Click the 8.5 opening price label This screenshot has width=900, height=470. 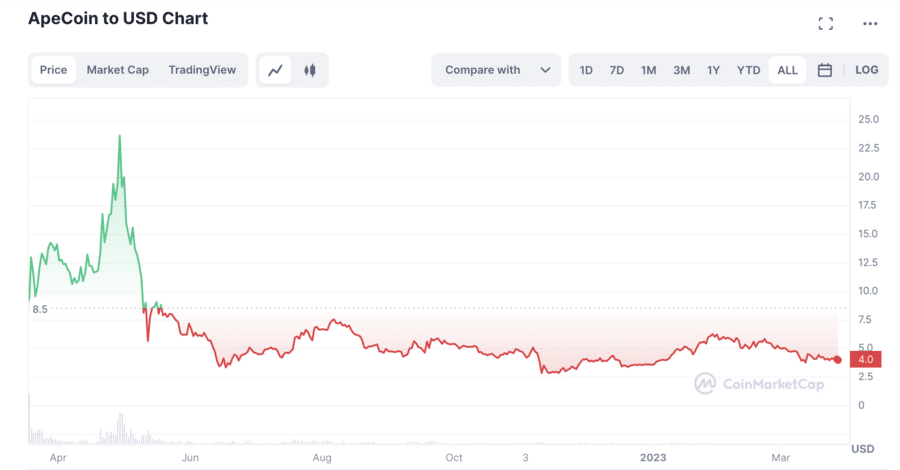[x=40, y=309]
